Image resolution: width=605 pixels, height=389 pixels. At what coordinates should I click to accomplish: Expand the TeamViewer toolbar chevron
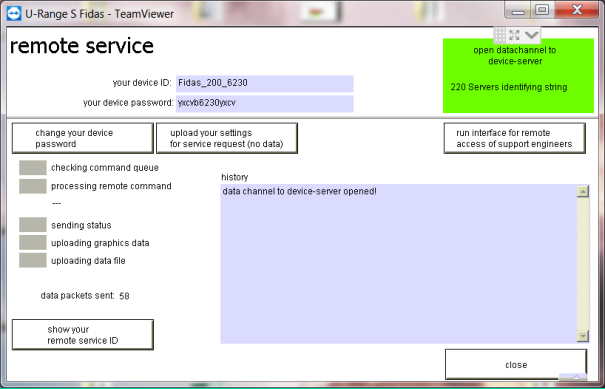pos(532,35)
